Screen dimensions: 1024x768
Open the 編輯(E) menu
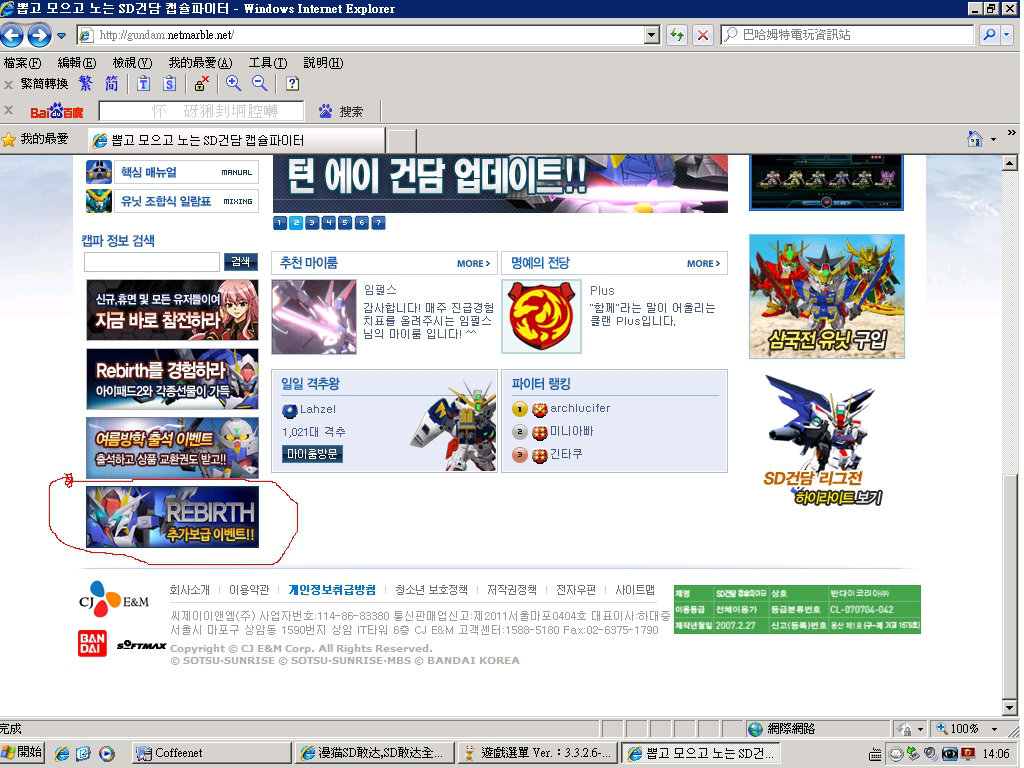click(76, 63)
